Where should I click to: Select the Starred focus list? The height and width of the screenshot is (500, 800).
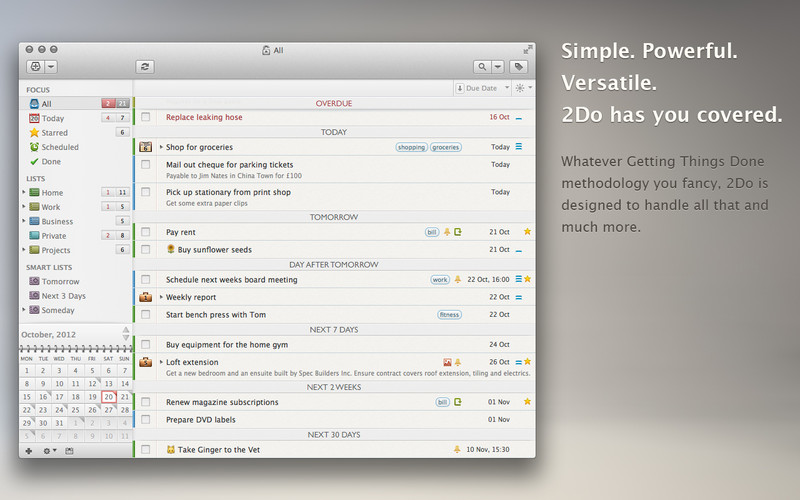pos(54,132)
